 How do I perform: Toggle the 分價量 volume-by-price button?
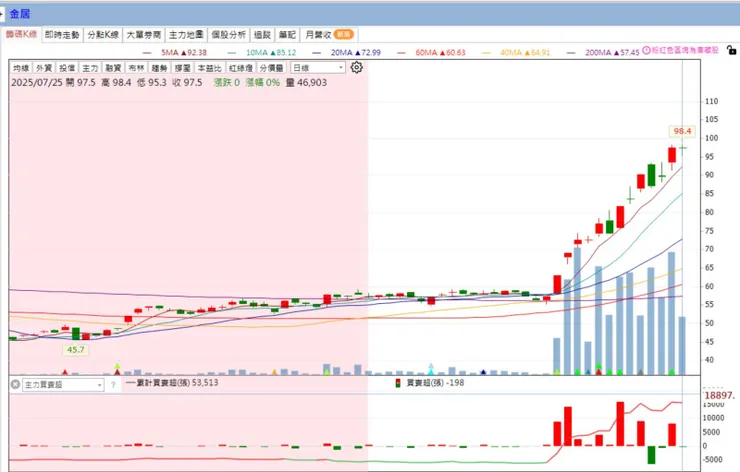pos(271,68)
